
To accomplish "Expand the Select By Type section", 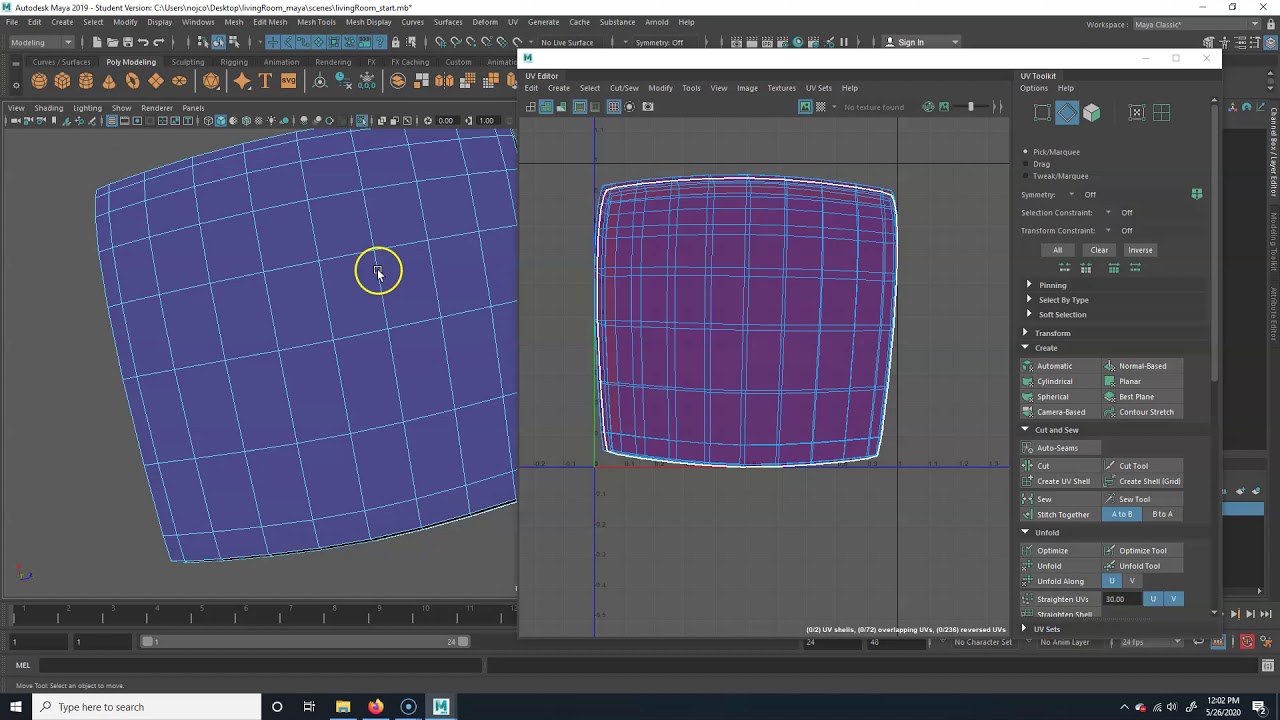I will click(1029, 300).
